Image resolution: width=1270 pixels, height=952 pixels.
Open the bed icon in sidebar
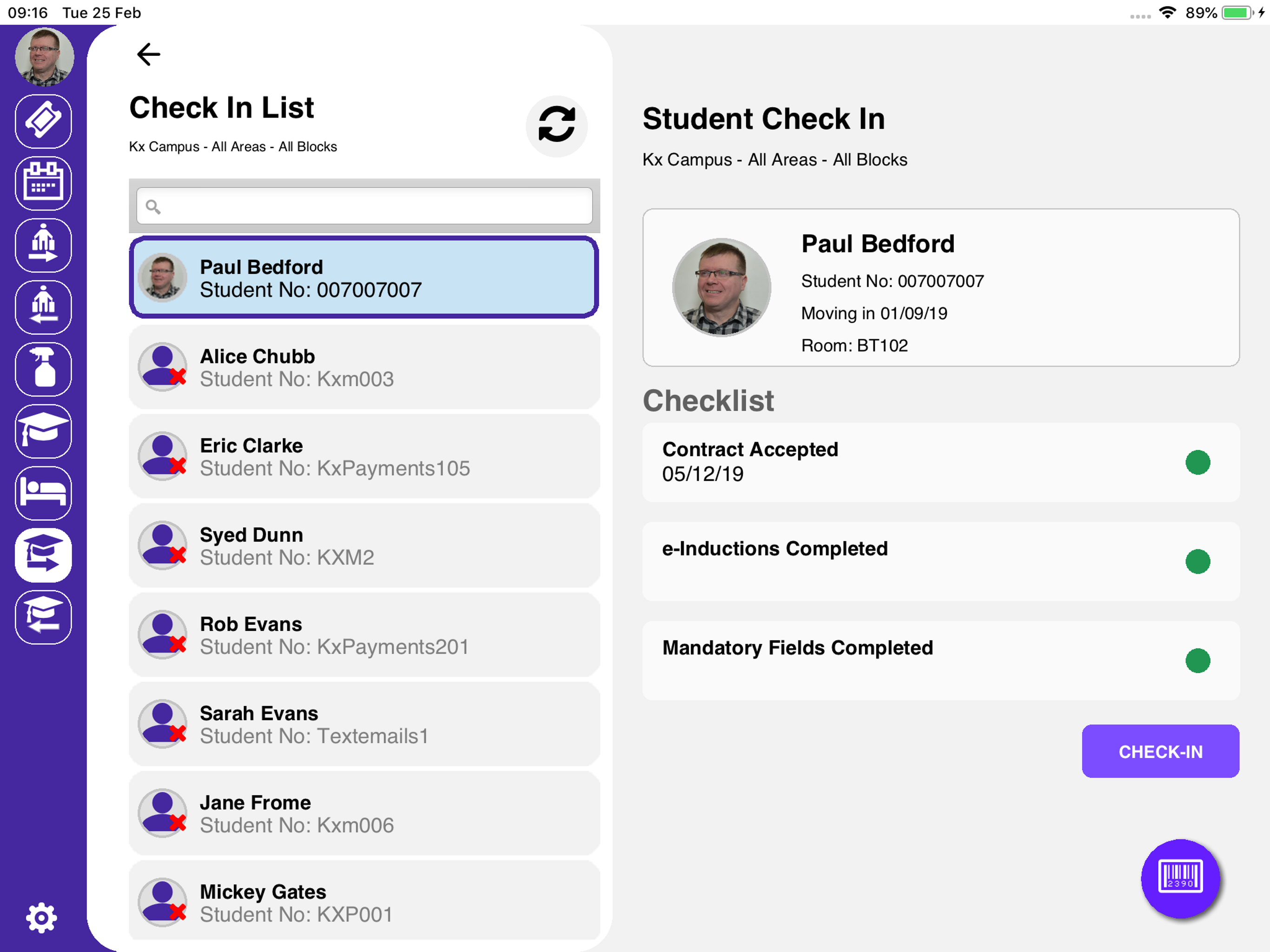coord(44,493)
